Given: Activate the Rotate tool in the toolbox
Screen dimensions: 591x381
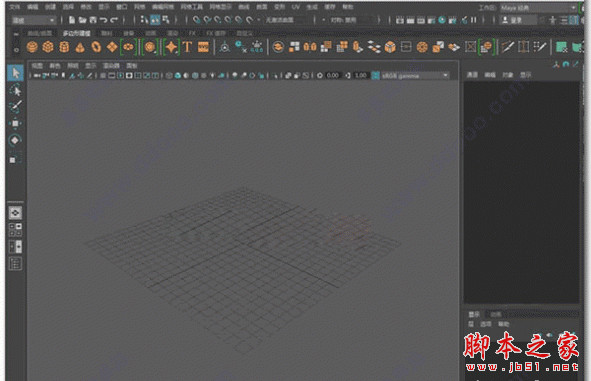Looking at the screenshot, I should click(15, 140).
